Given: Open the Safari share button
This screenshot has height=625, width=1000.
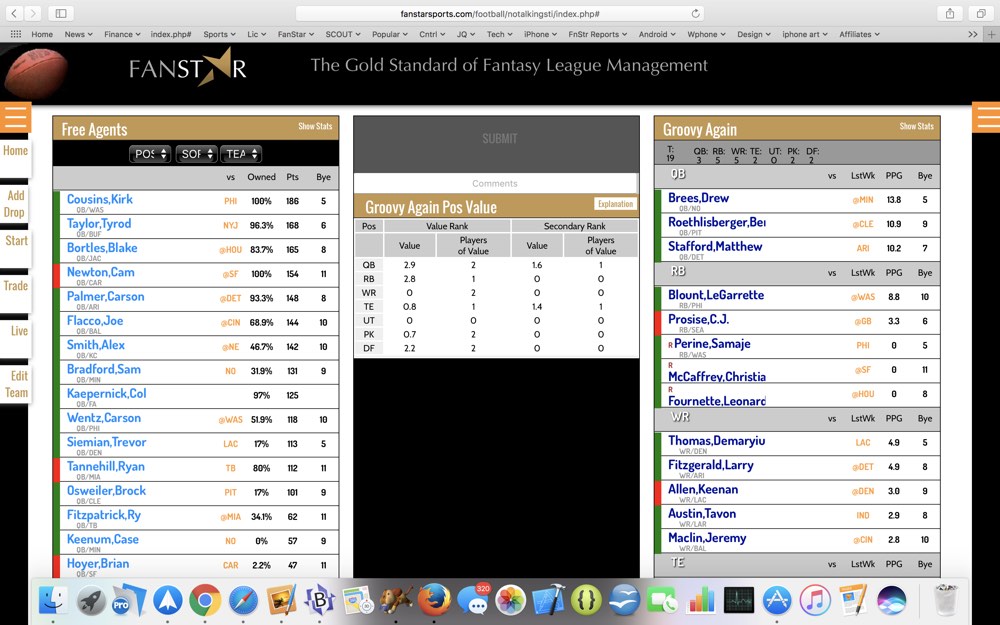Looking at the screenshot, I should [950, 13].
